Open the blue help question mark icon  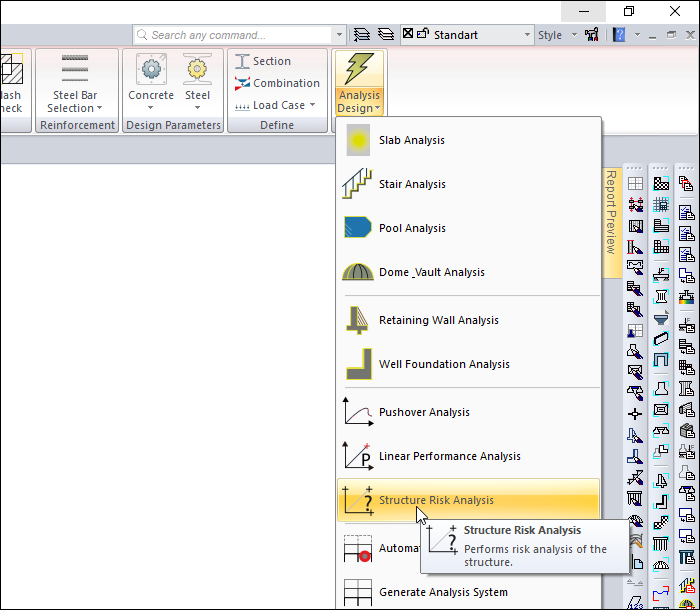coord(619,34)
